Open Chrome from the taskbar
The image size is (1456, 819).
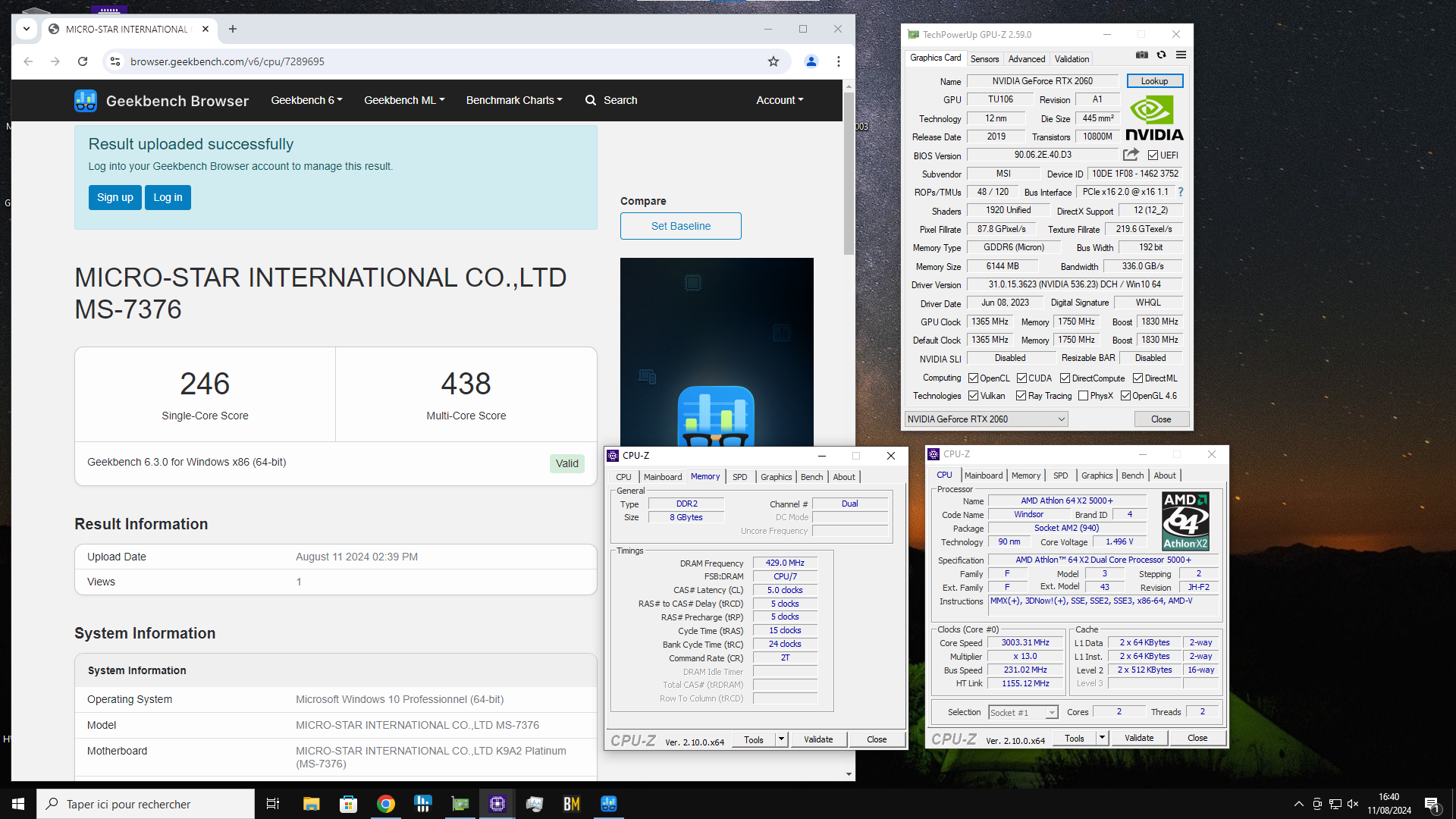386,804
